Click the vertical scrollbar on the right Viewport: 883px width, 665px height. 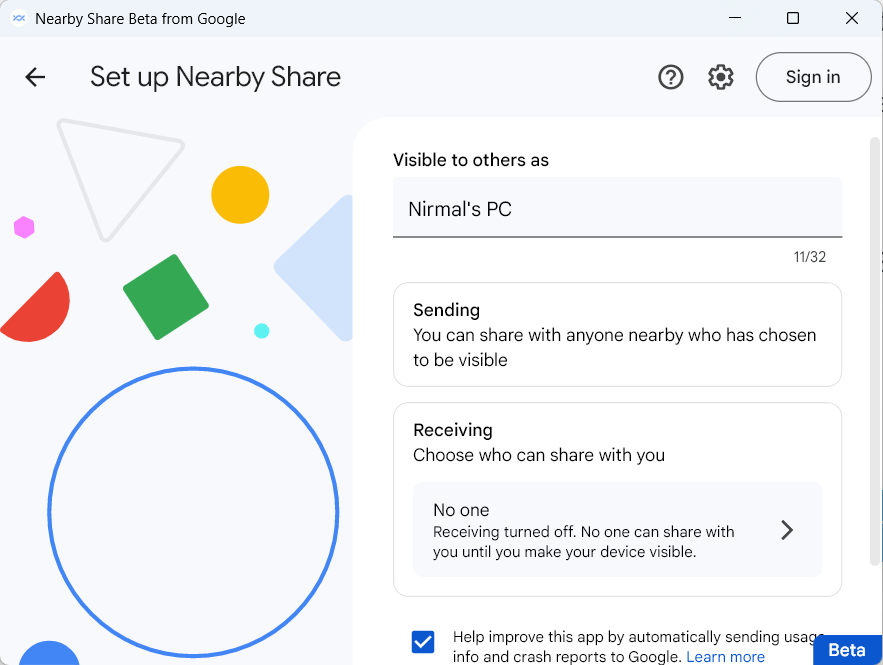click(x=875, y=350)
